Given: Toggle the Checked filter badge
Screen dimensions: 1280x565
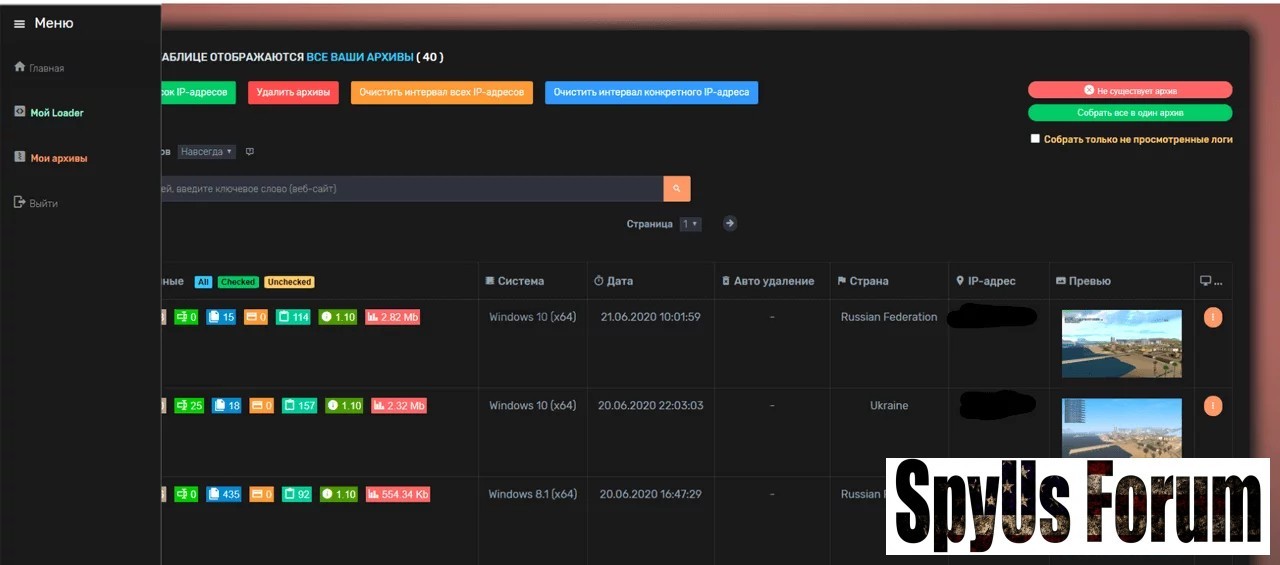Looking at the screenshot, I should 238,282.
